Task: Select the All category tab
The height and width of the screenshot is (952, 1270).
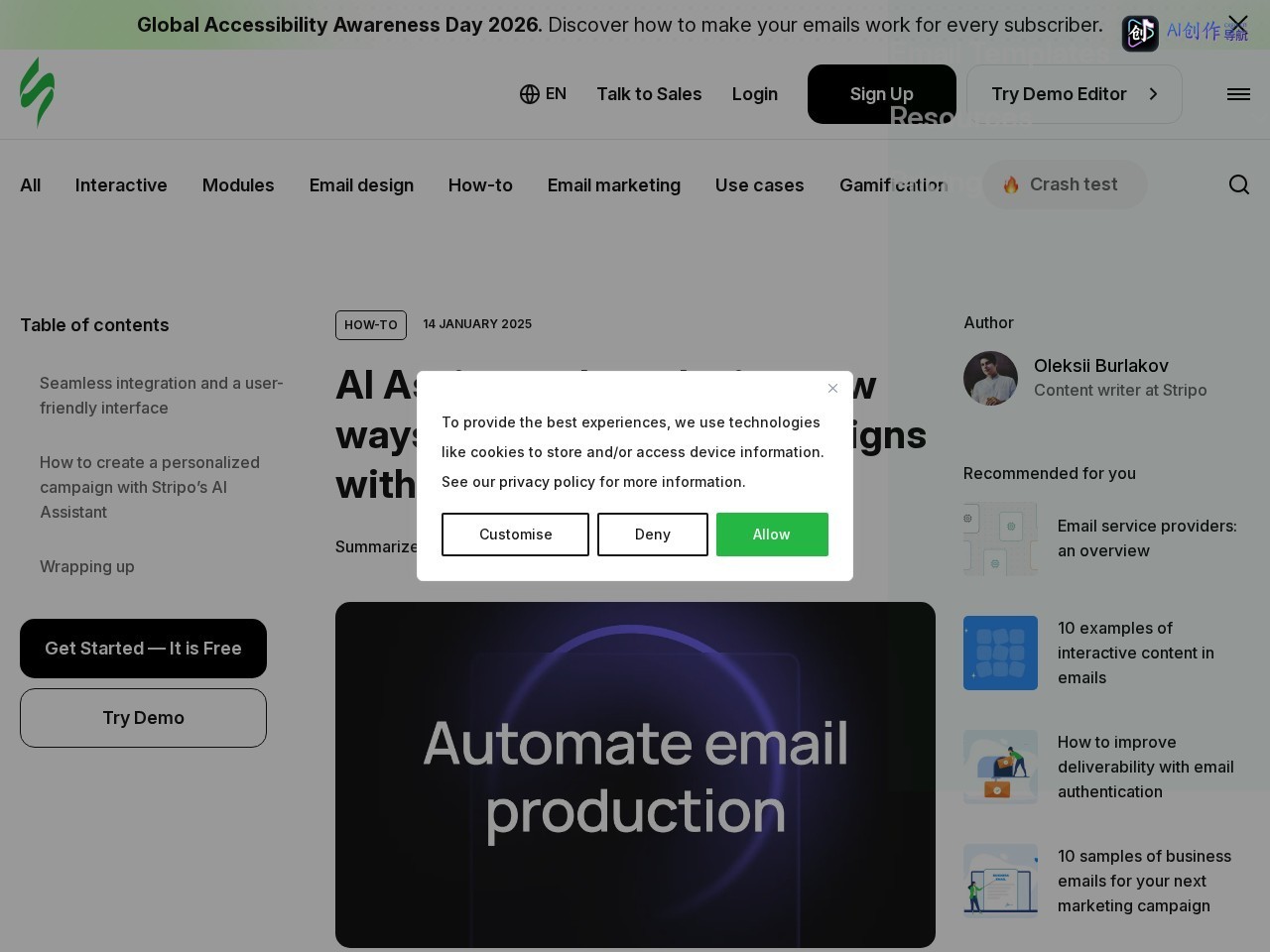Action: [31, 185]
